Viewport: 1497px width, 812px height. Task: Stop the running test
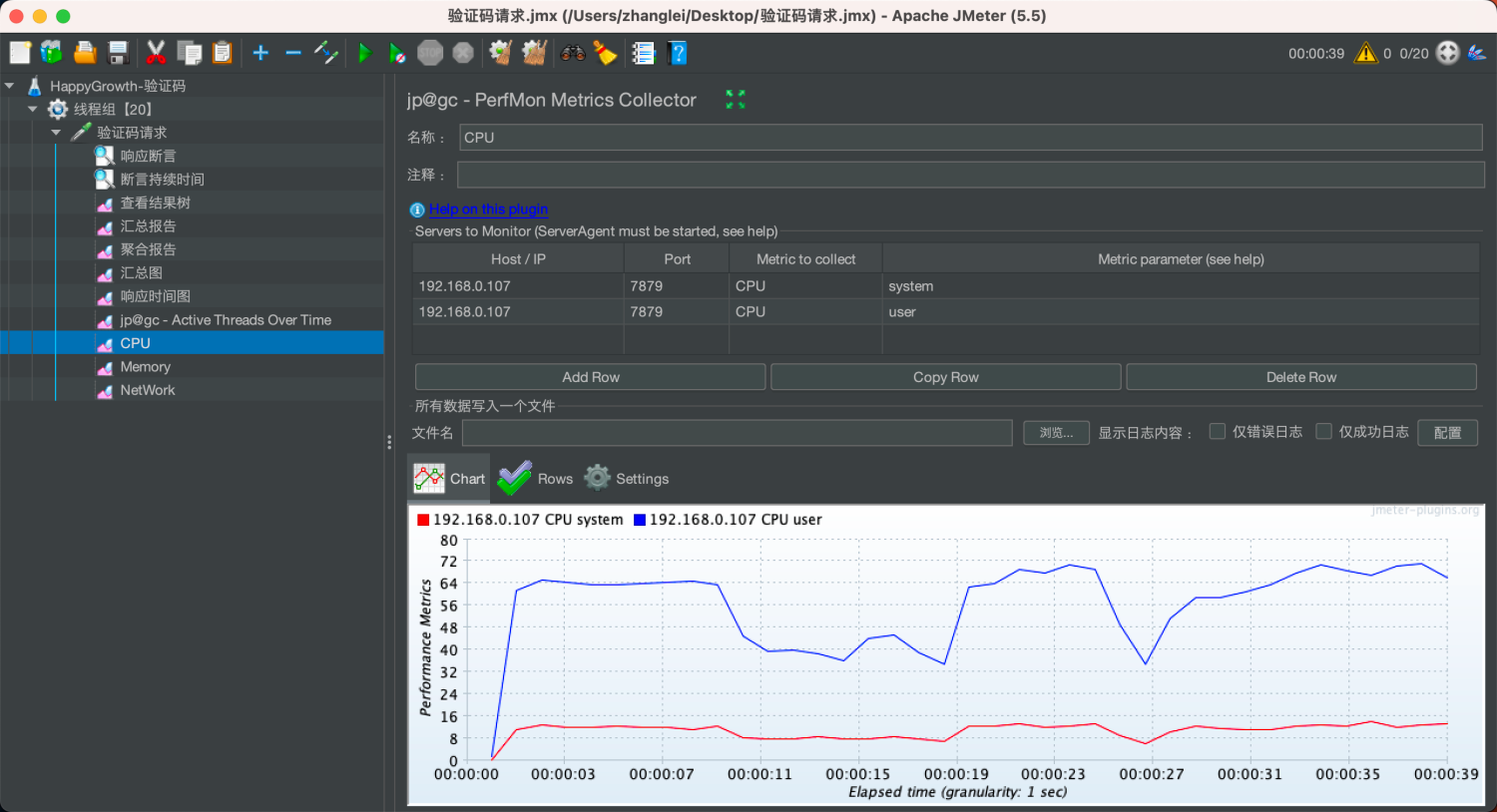point(430,53)
